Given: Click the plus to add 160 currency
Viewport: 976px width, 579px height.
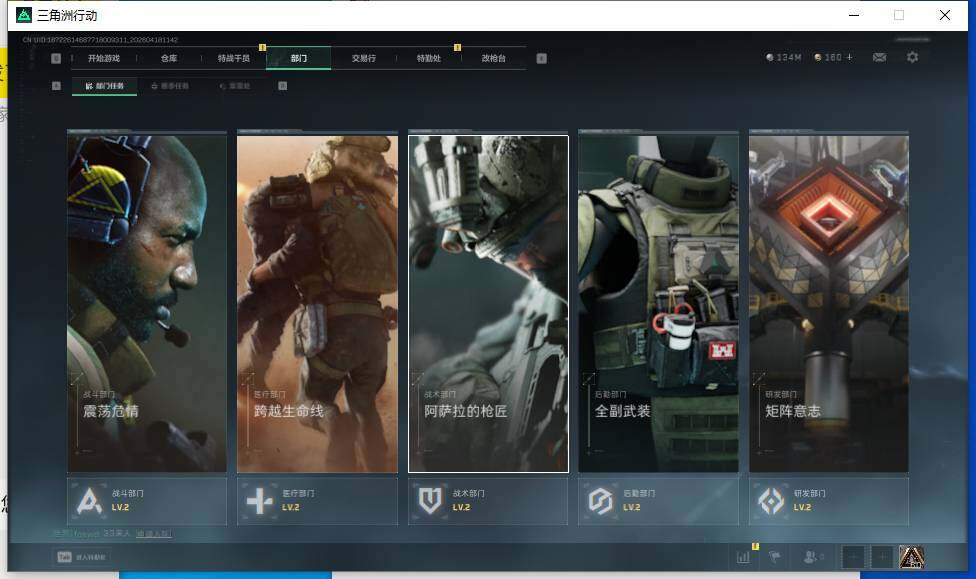Looking at the screenshot, I should coord(850,57).
